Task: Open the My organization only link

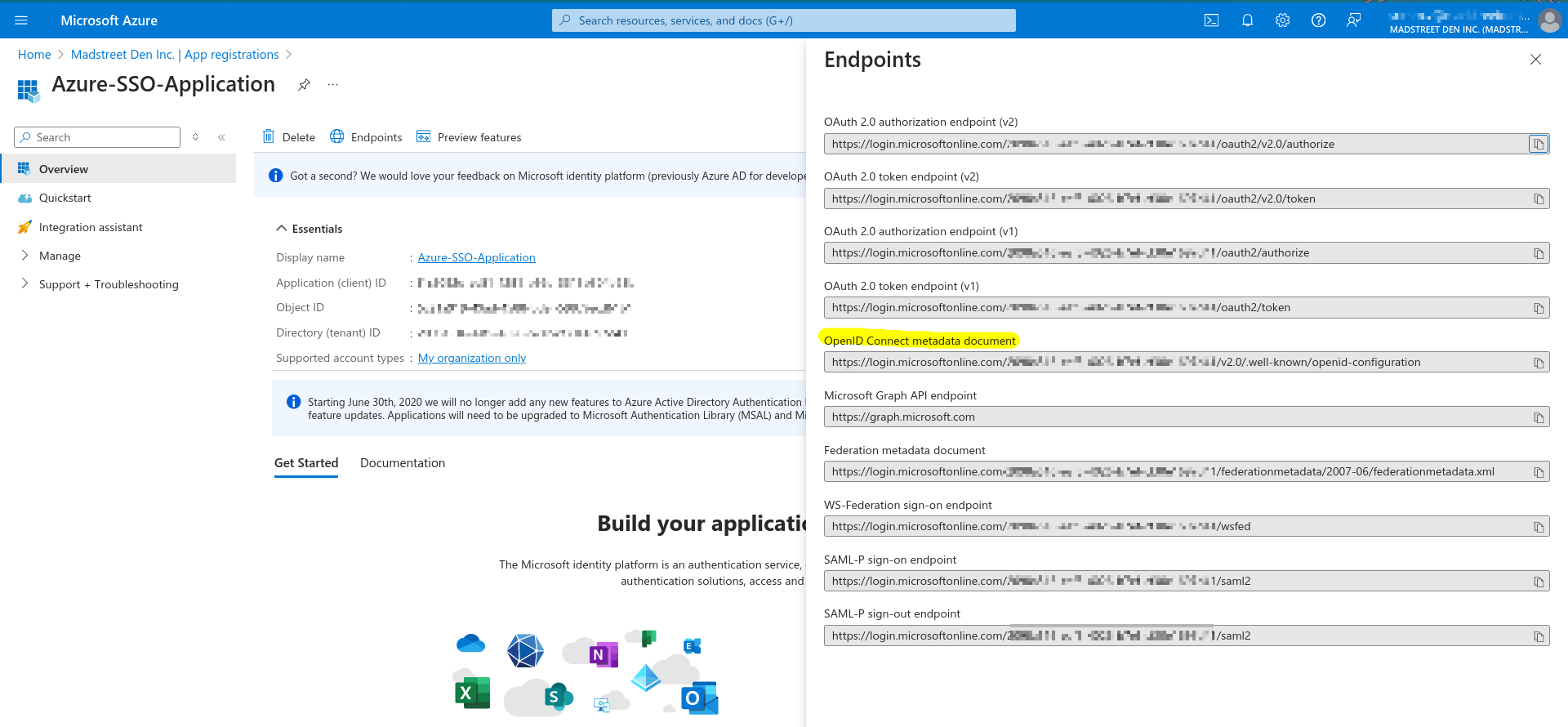Action: 472,358
